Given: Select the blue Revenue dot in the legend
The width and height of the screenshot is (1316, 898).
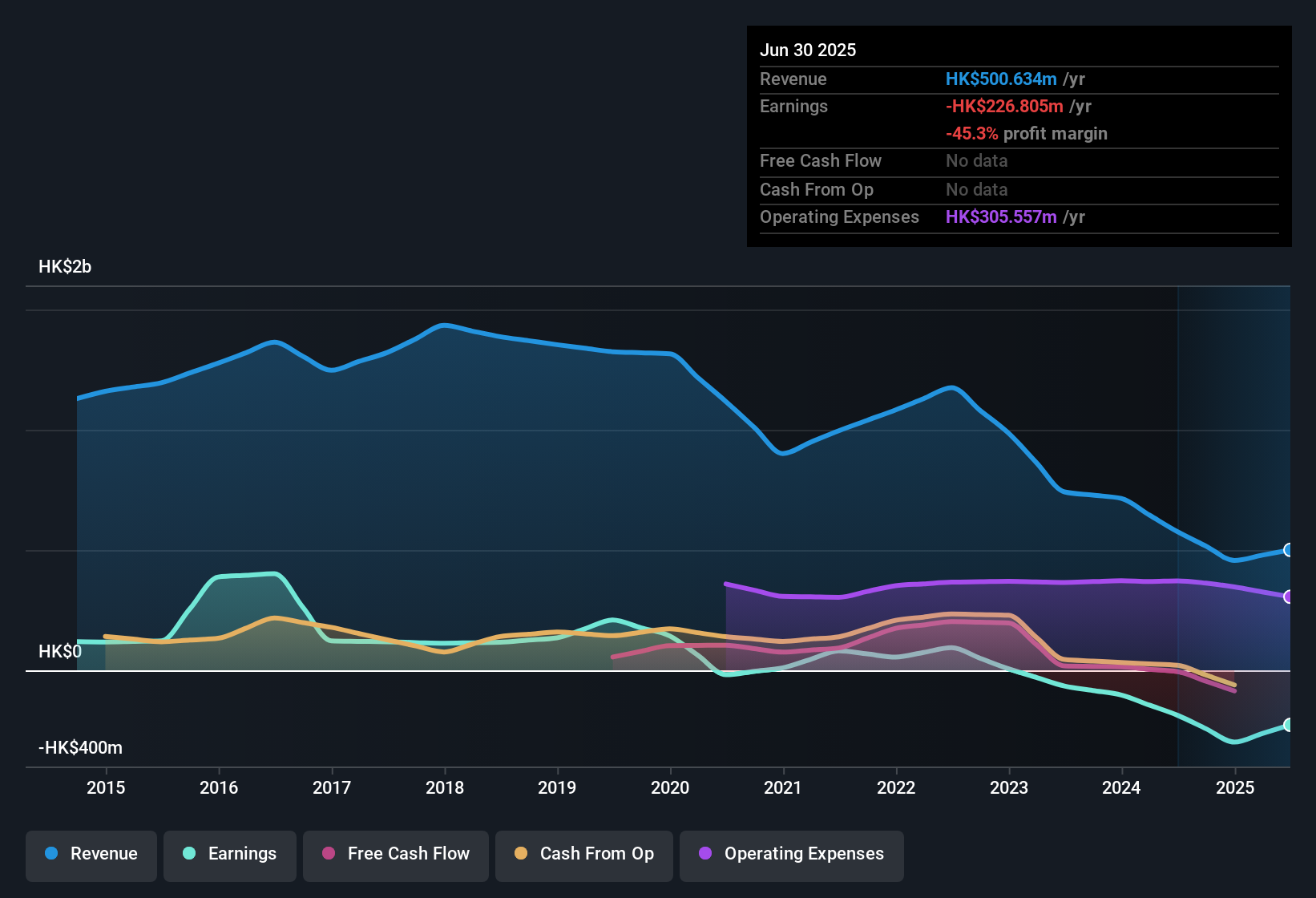Looking at the screenshot, I should click(x=50, y=854).
